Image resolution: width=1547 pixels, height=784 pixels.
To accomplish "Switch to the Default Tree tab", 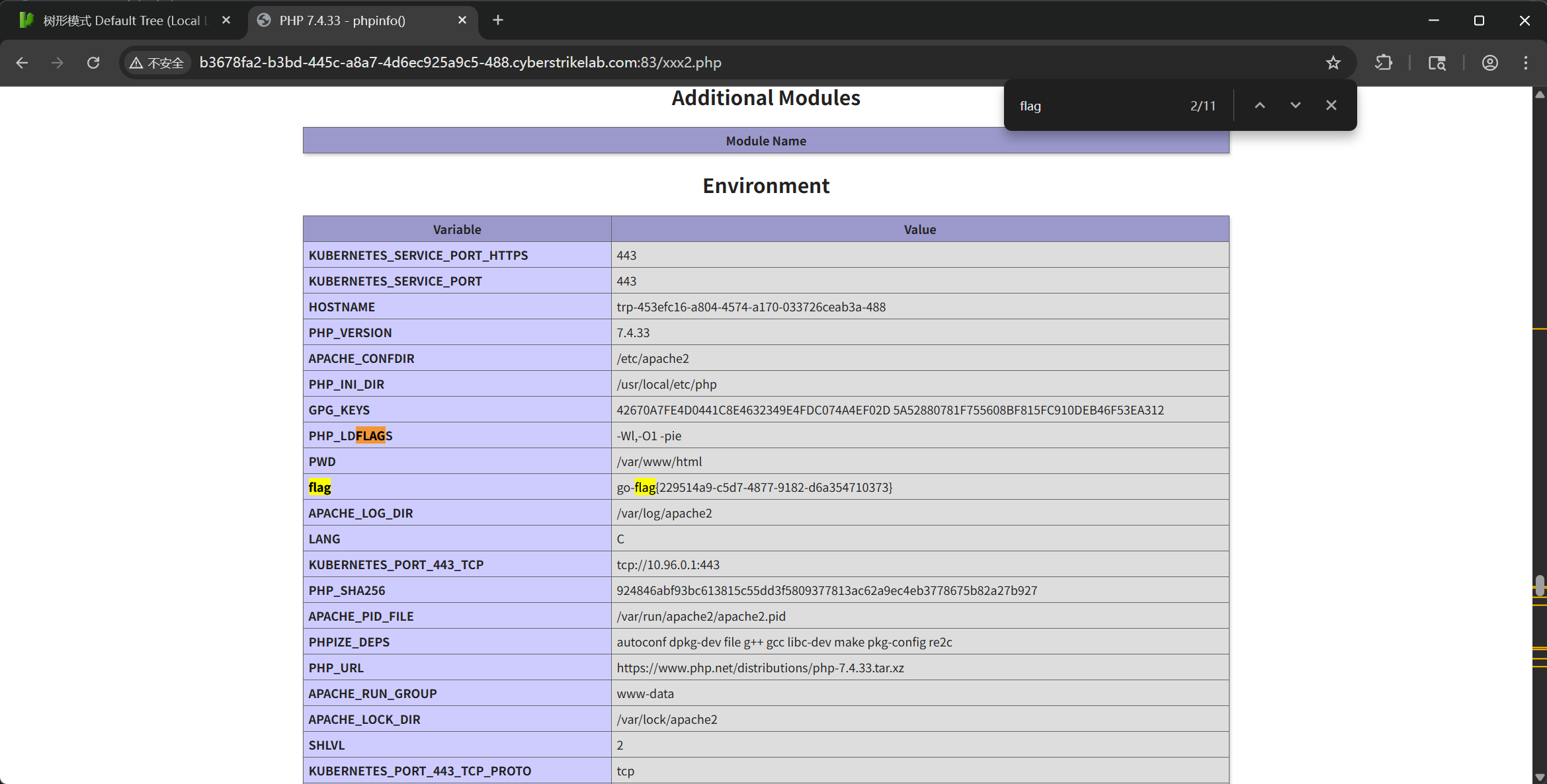I will 122,20.
